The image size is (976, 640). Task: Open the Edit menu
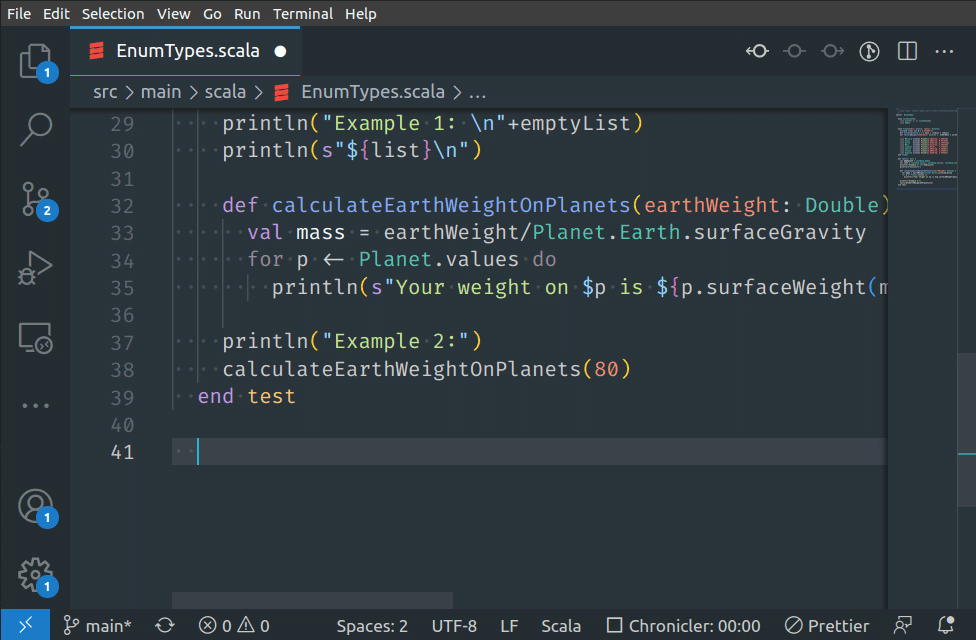pos(56,14)
